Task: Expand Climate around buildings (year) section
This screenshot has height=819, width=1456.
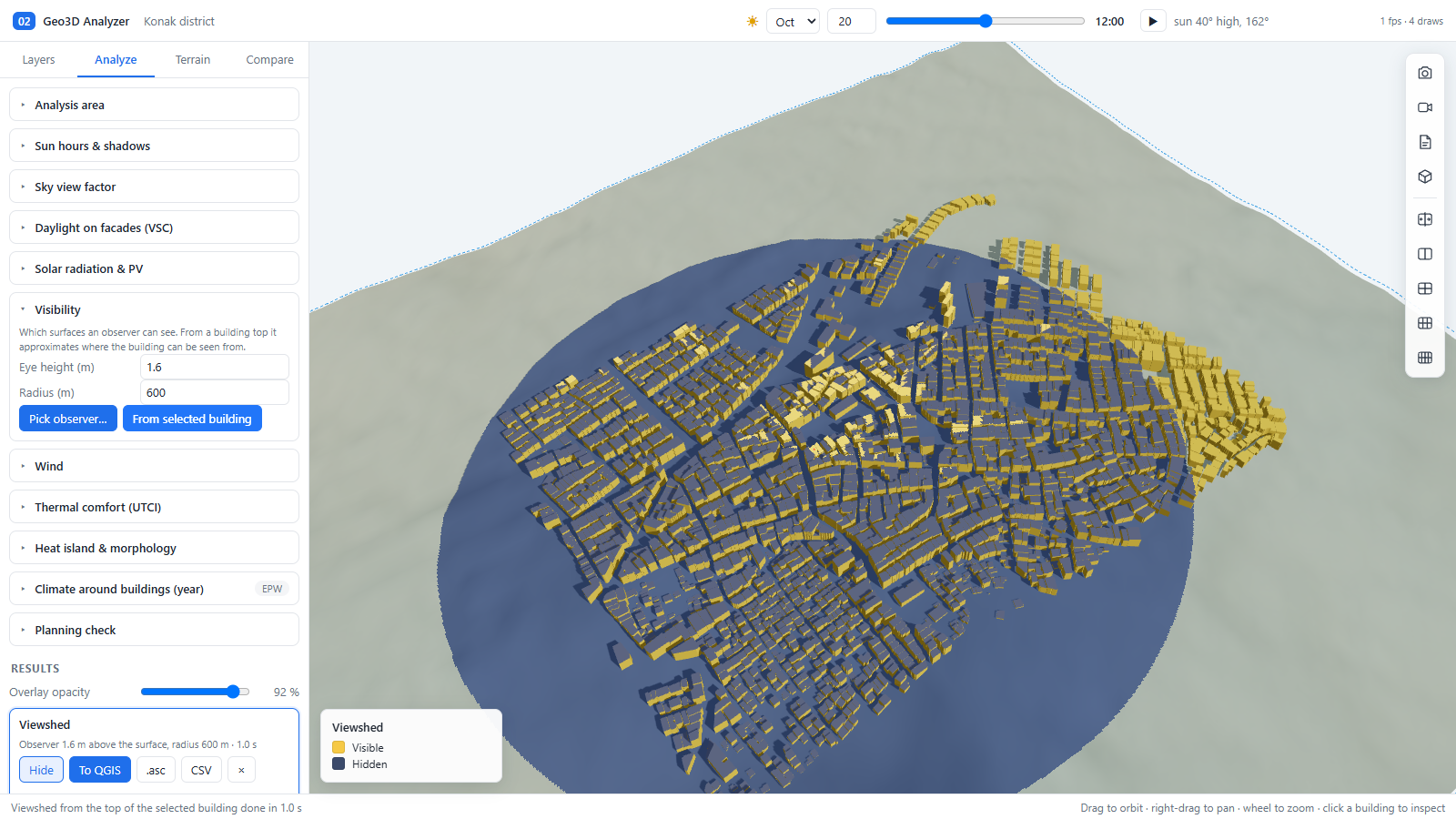Action: click(x=154, y=589)
